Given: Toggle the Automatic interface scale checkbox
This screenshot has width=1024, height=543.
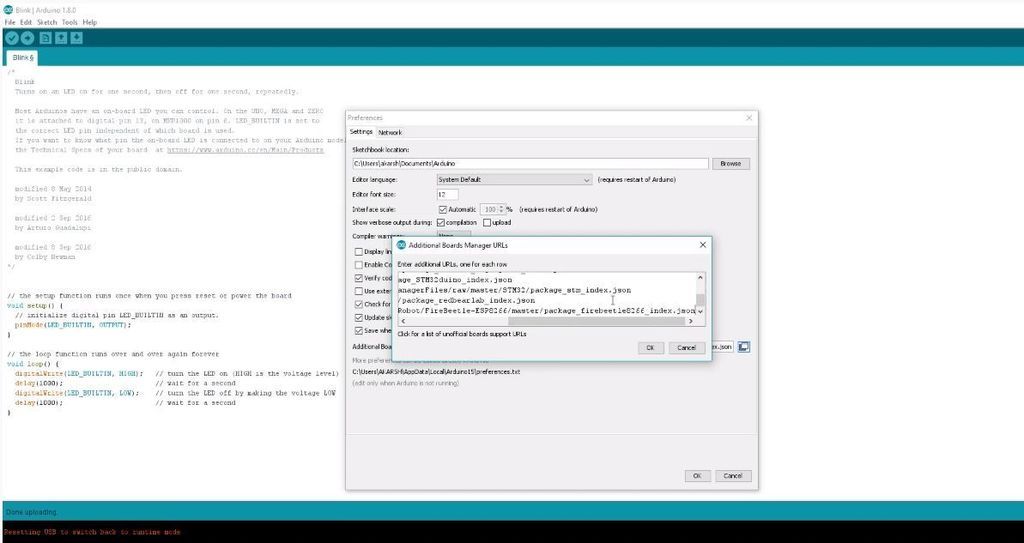Looking at the screenshot, I should pyautogui.click(x=443, y=210).
